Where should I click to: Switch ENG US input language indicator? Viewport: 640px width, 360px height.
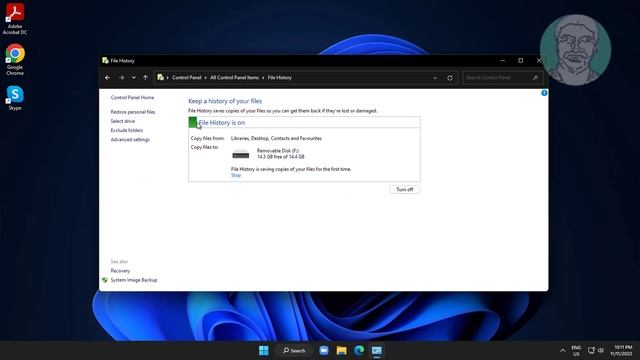point(576,351)
